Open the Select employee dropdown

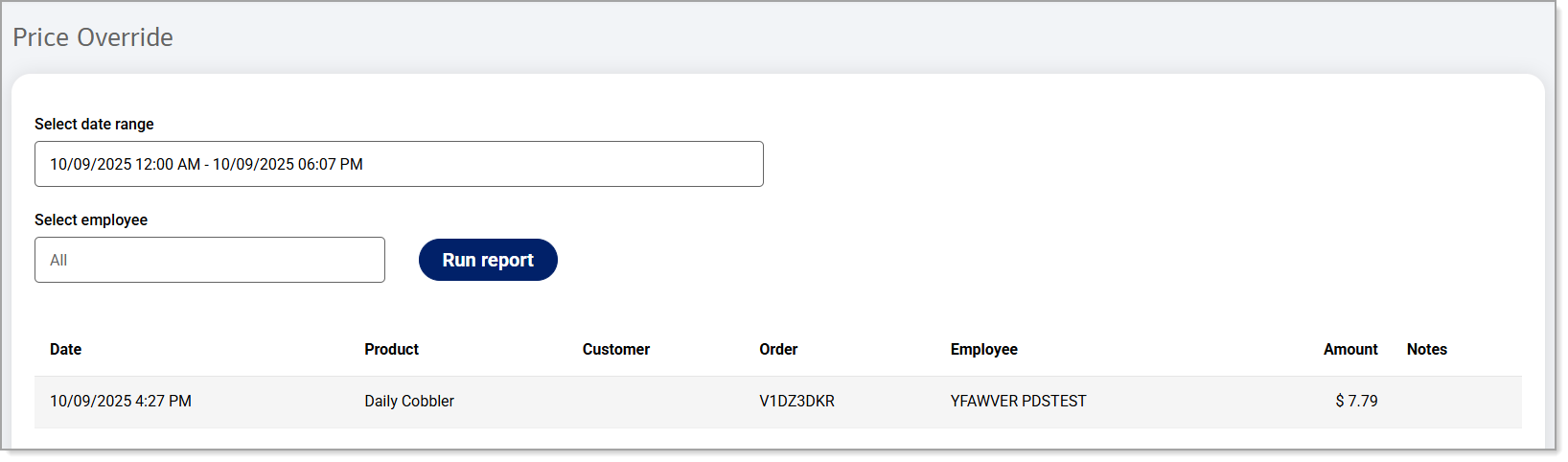click(210, 260)
